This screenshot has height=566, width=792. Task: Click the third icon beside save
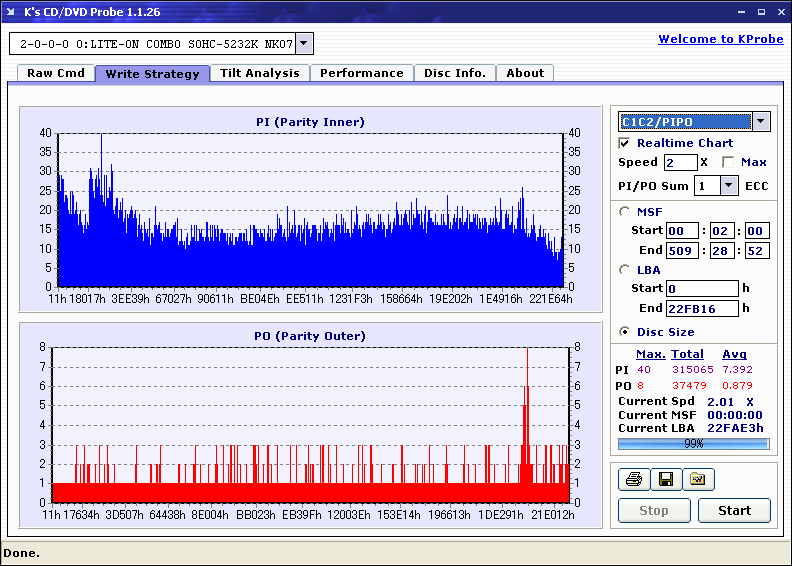(x=698, y=480)
